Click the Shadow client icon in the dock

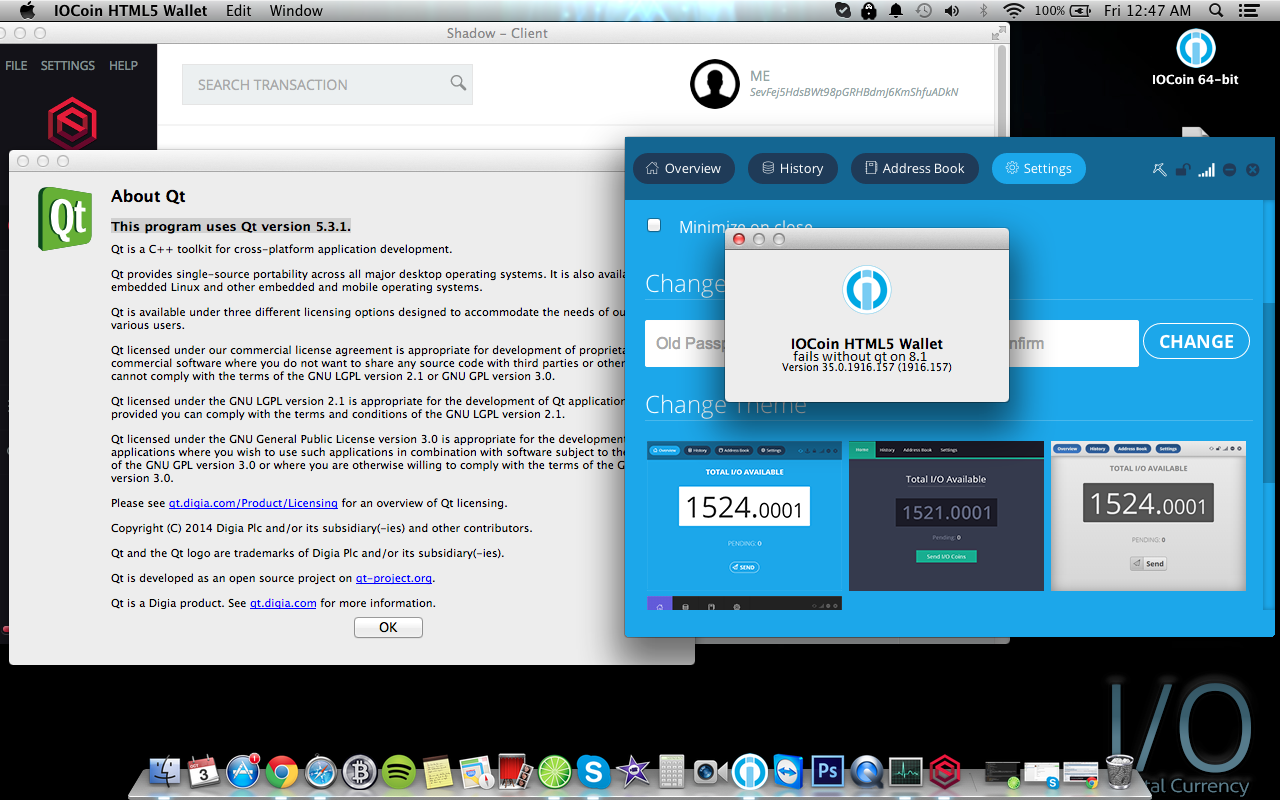pyautogui.click(x=944, y=771)
